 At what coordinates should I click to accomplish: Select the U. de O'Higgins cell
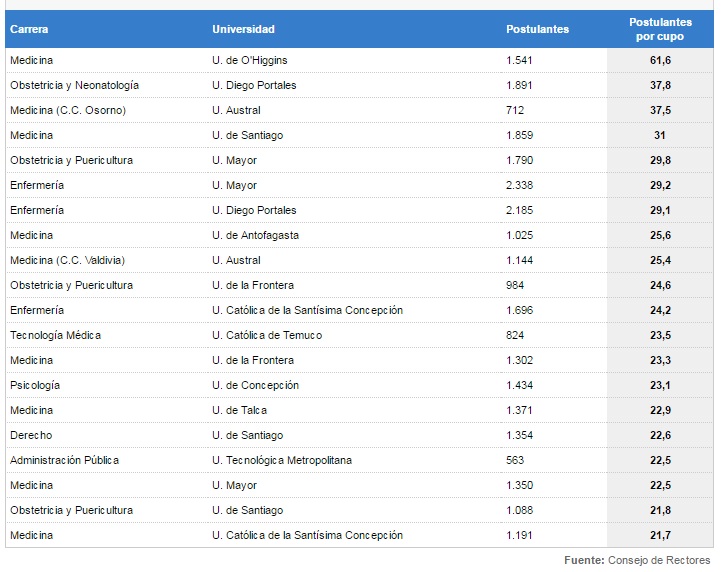[x=250, y=60]
